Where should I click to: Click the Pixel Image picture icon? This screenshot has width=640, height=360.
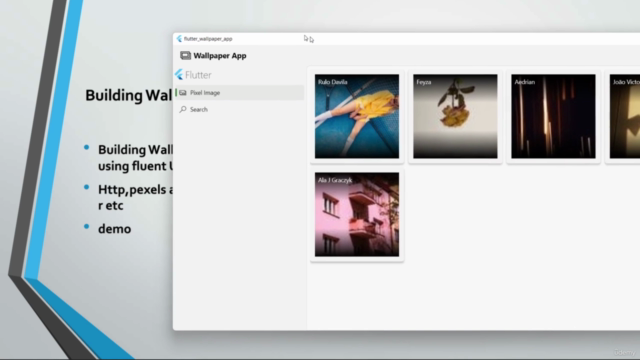(x=183, y=93)
